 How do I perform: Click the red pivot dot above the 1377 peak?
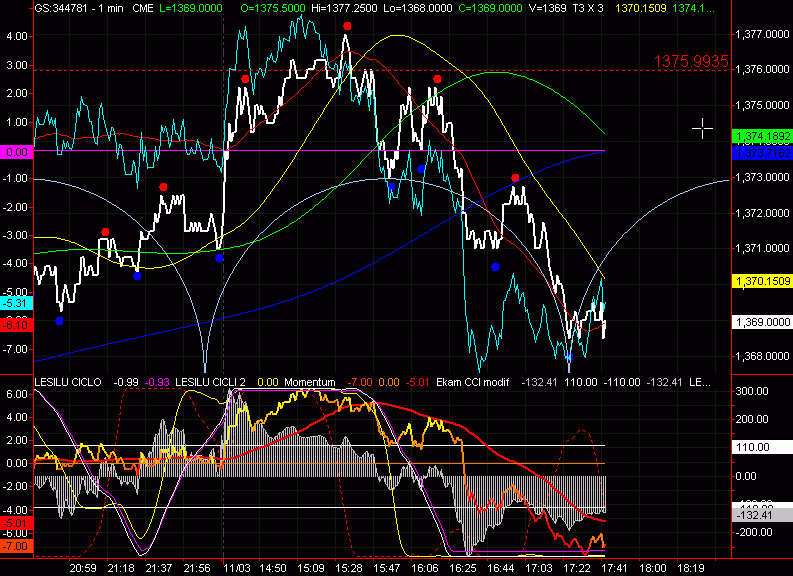(x=347, y=26)
